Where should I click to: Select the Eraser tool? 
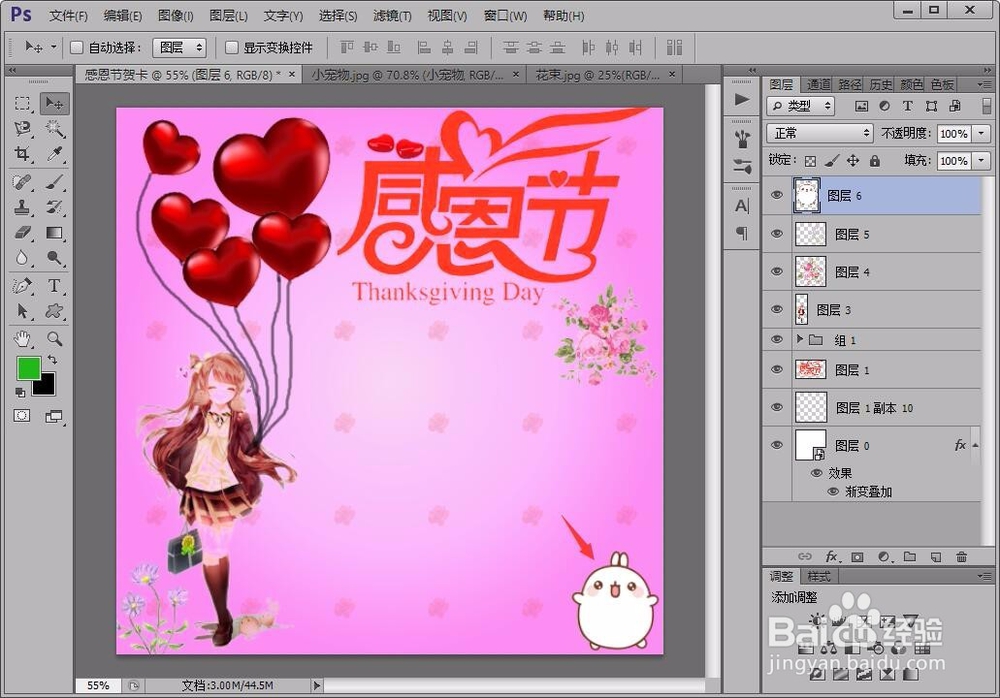(x=23, y=233)
